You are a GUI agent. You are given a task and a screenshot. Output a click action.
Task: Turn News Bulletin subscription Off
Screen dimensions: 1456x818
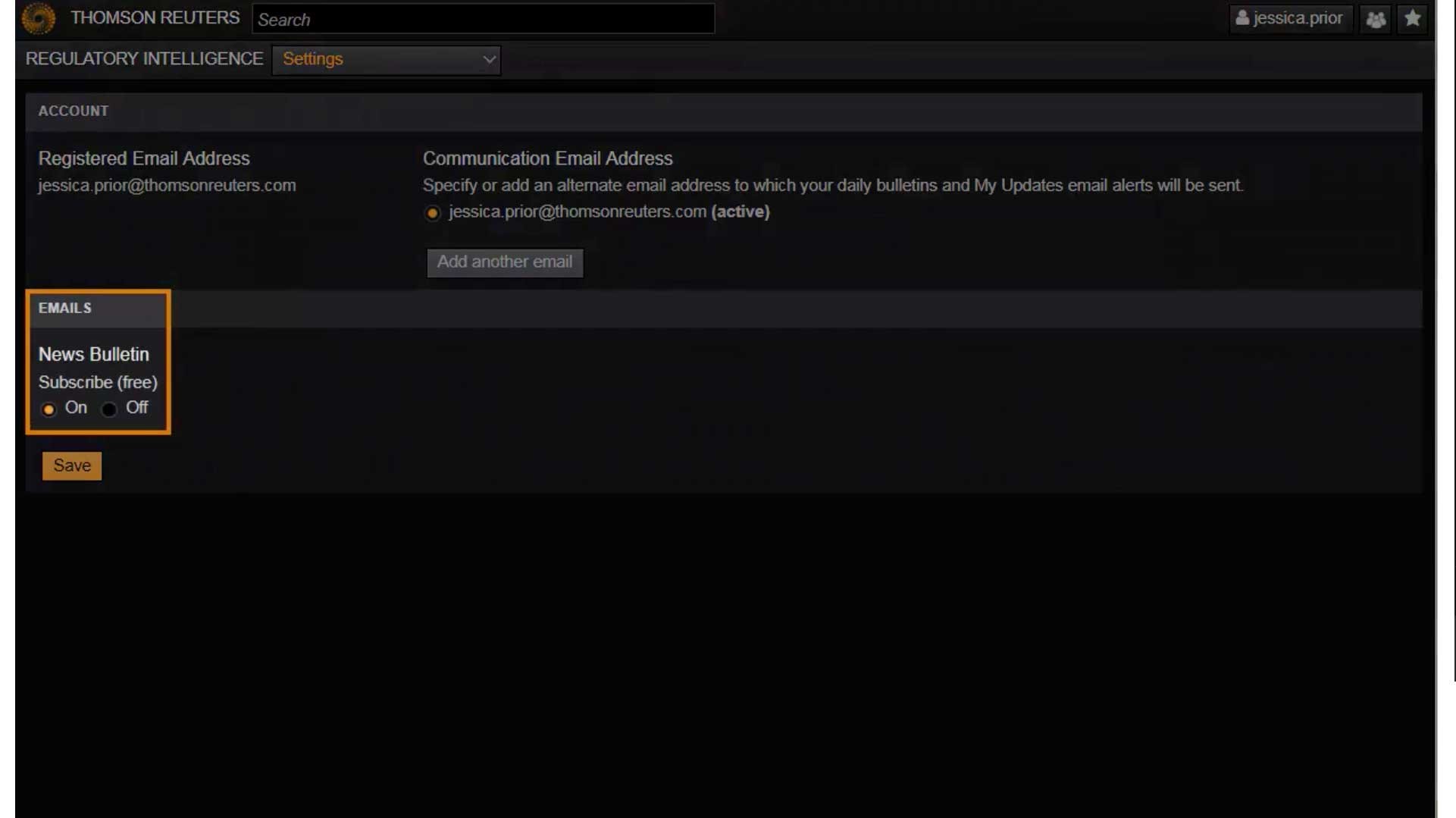pyautogui.click(x=109, y=409)
